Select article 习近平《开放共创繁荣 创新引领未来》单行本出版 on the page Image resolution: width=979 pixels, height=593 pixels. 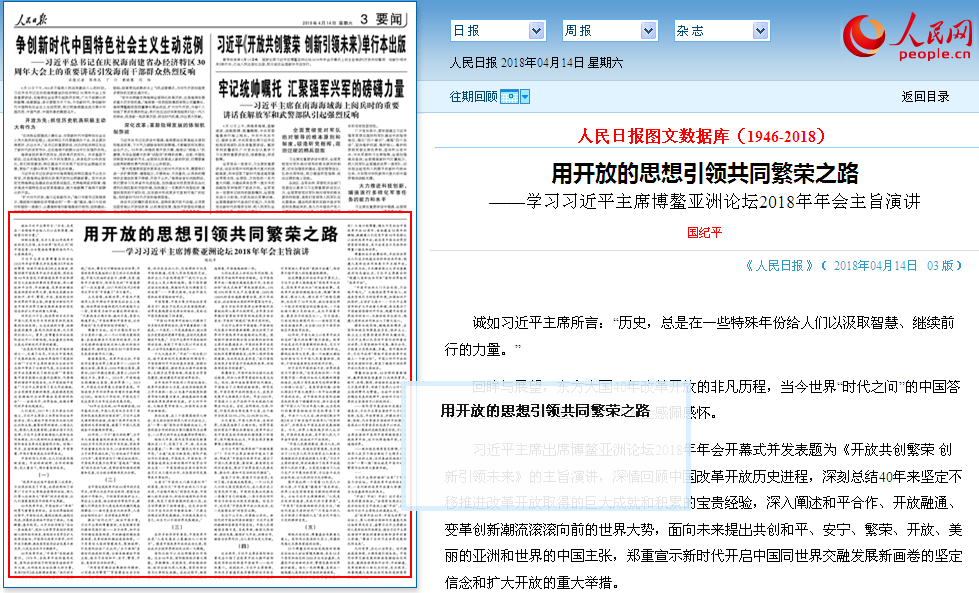tap(312, 44)
